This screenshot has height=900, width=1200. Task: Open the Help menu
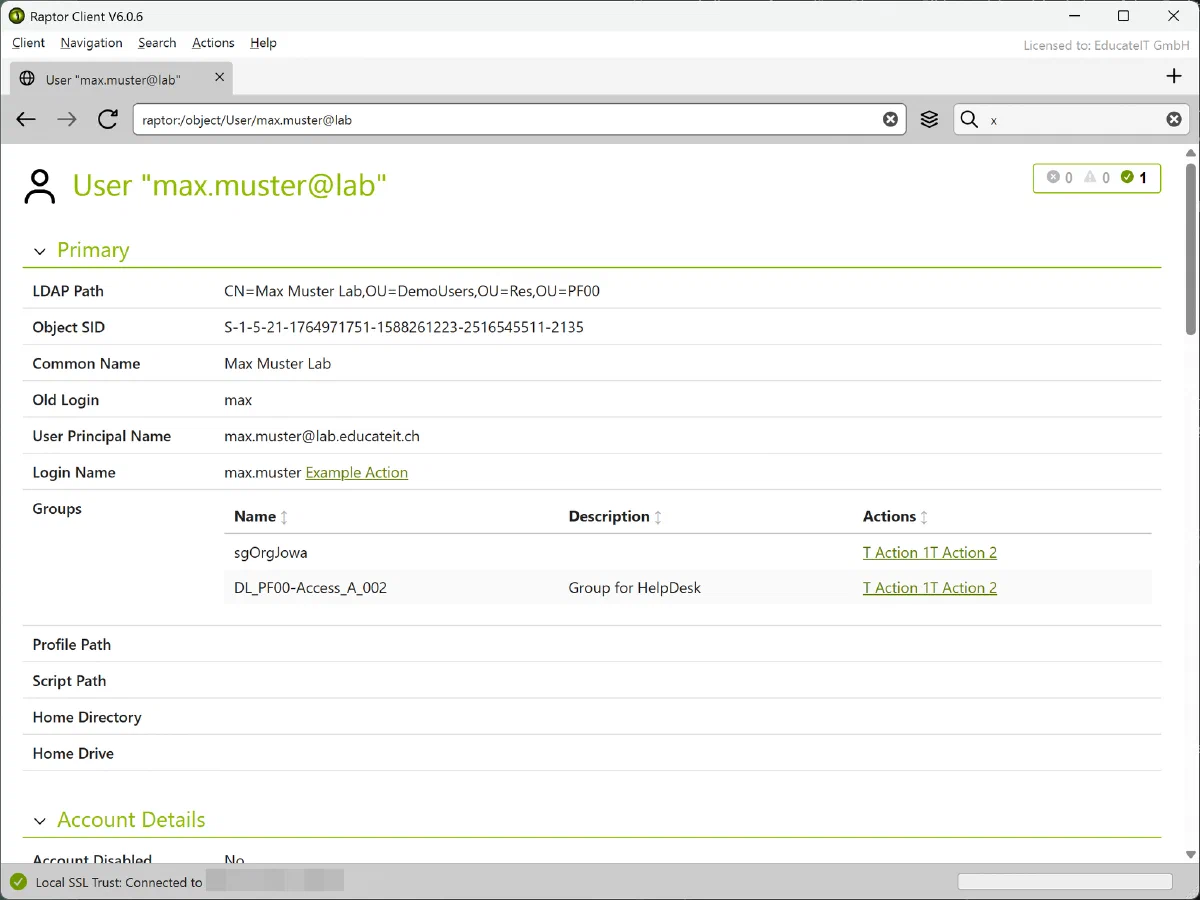point(263,43)
